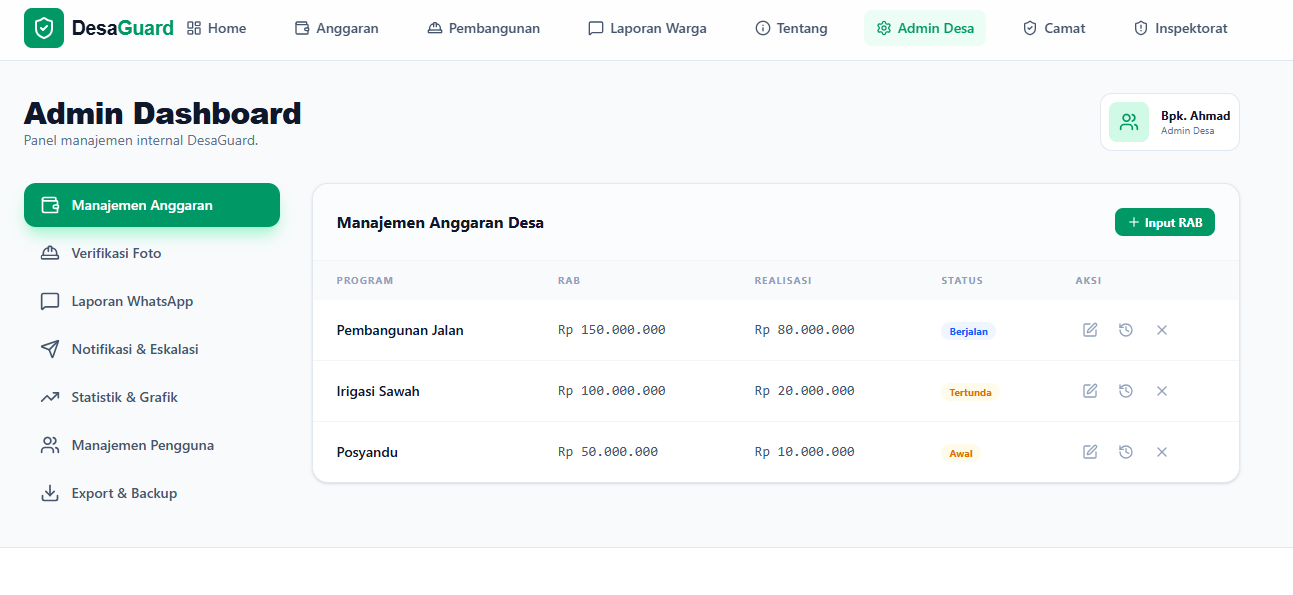The height and width of the screenshot is (595, 1293).
Task: Click the Rp 50.000.000 RAB value
Action: tap(608, 452)
